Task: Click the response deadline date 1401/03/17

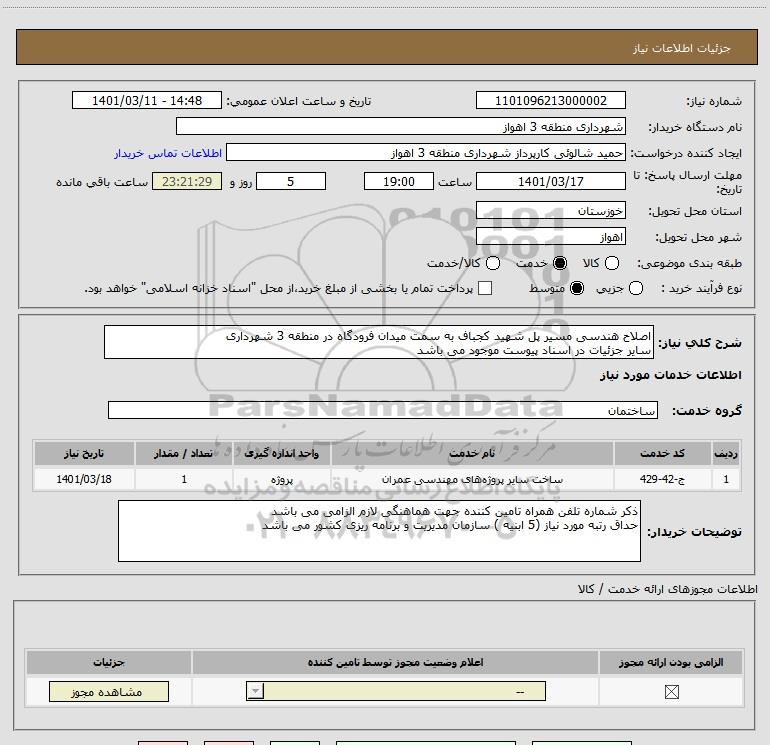Action: tap(550, 181)
